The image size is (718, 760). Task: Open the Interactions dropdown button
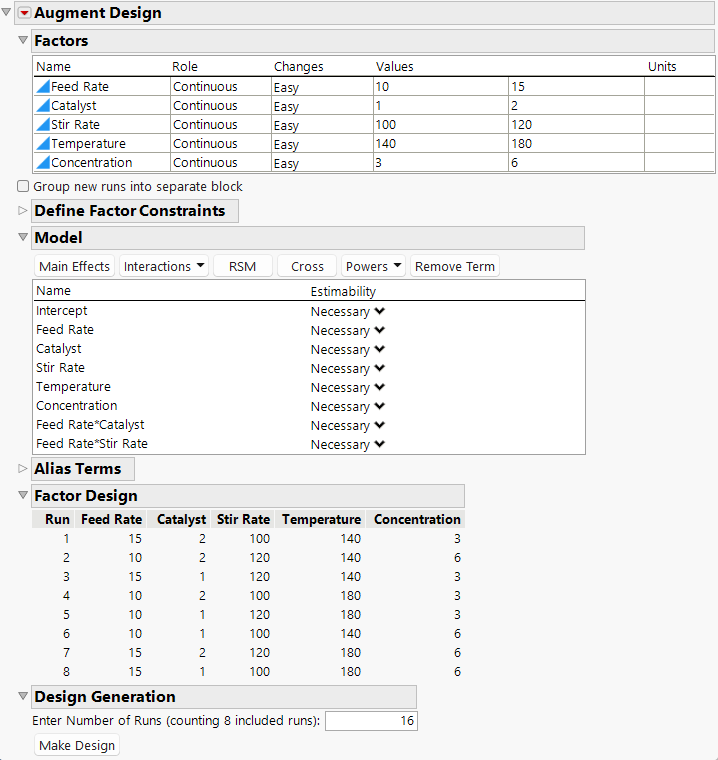[164, 266]
